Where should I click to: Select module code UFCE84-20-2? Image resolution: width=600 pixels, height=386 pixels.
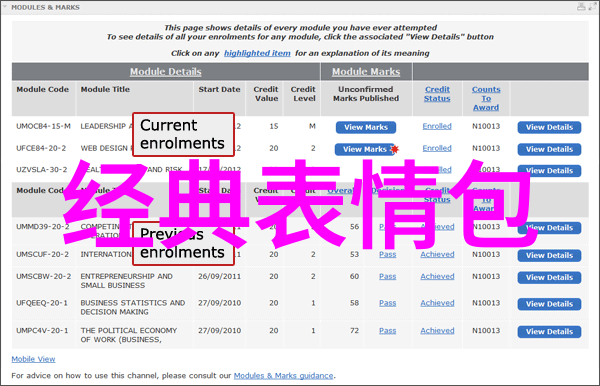[41, 148]
